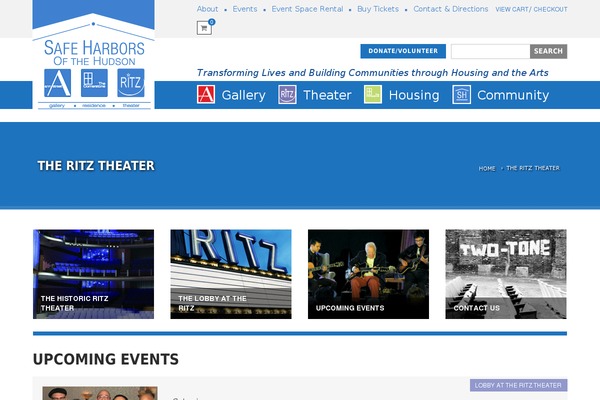The width and height of the screenshot is (600, 400).
Task: Click the SH Community icon
Action: coord(461,95)
